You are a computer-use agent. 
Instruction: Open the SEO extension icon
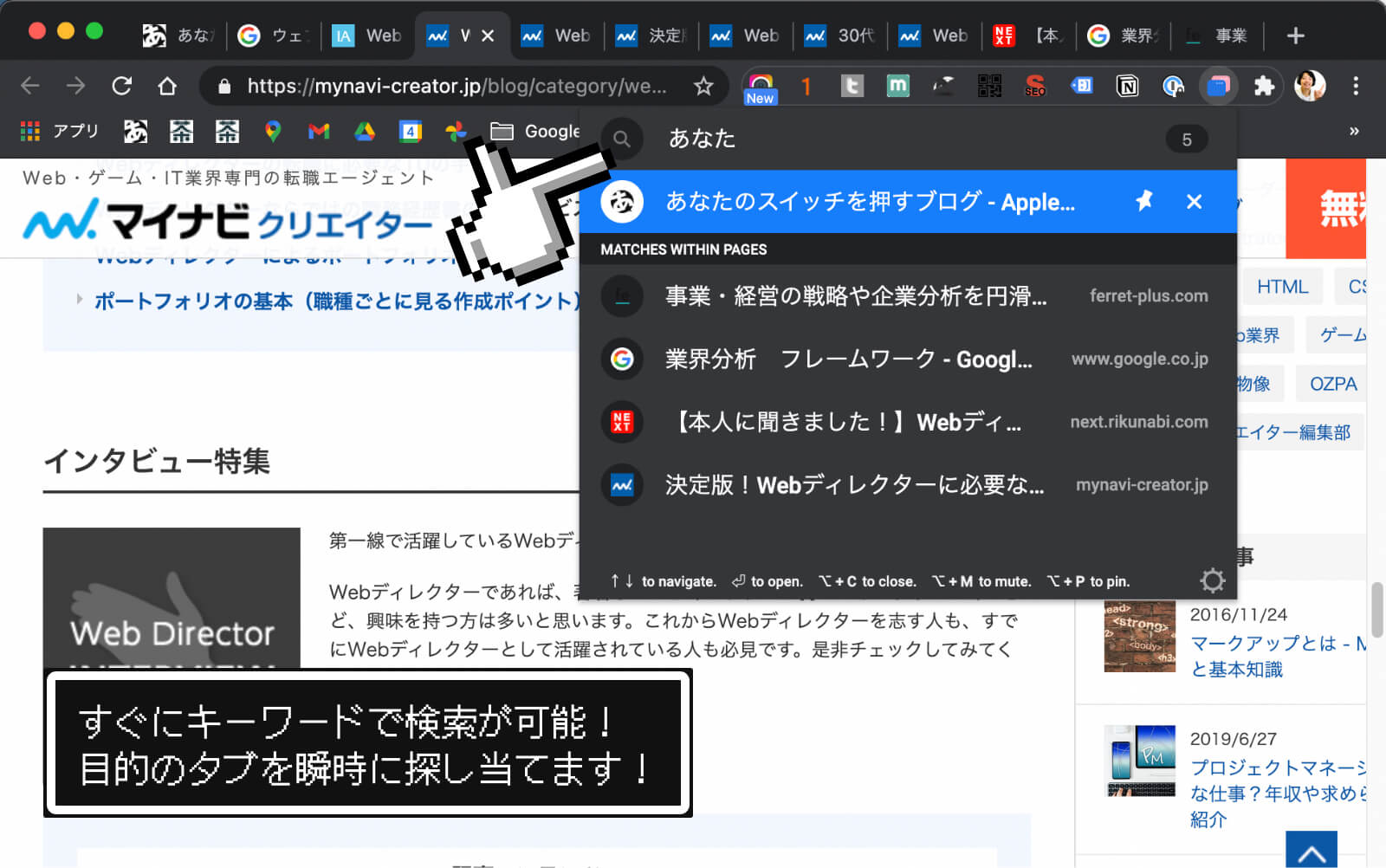point(1035,86)
